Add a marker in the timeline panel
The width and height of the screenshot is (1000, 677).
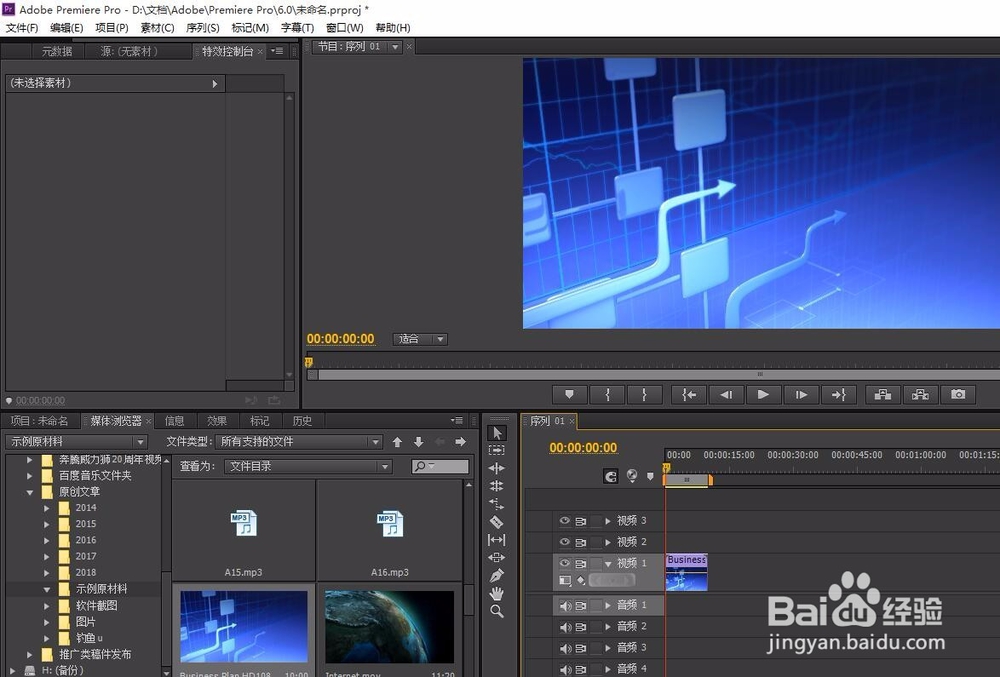[650, 476]
